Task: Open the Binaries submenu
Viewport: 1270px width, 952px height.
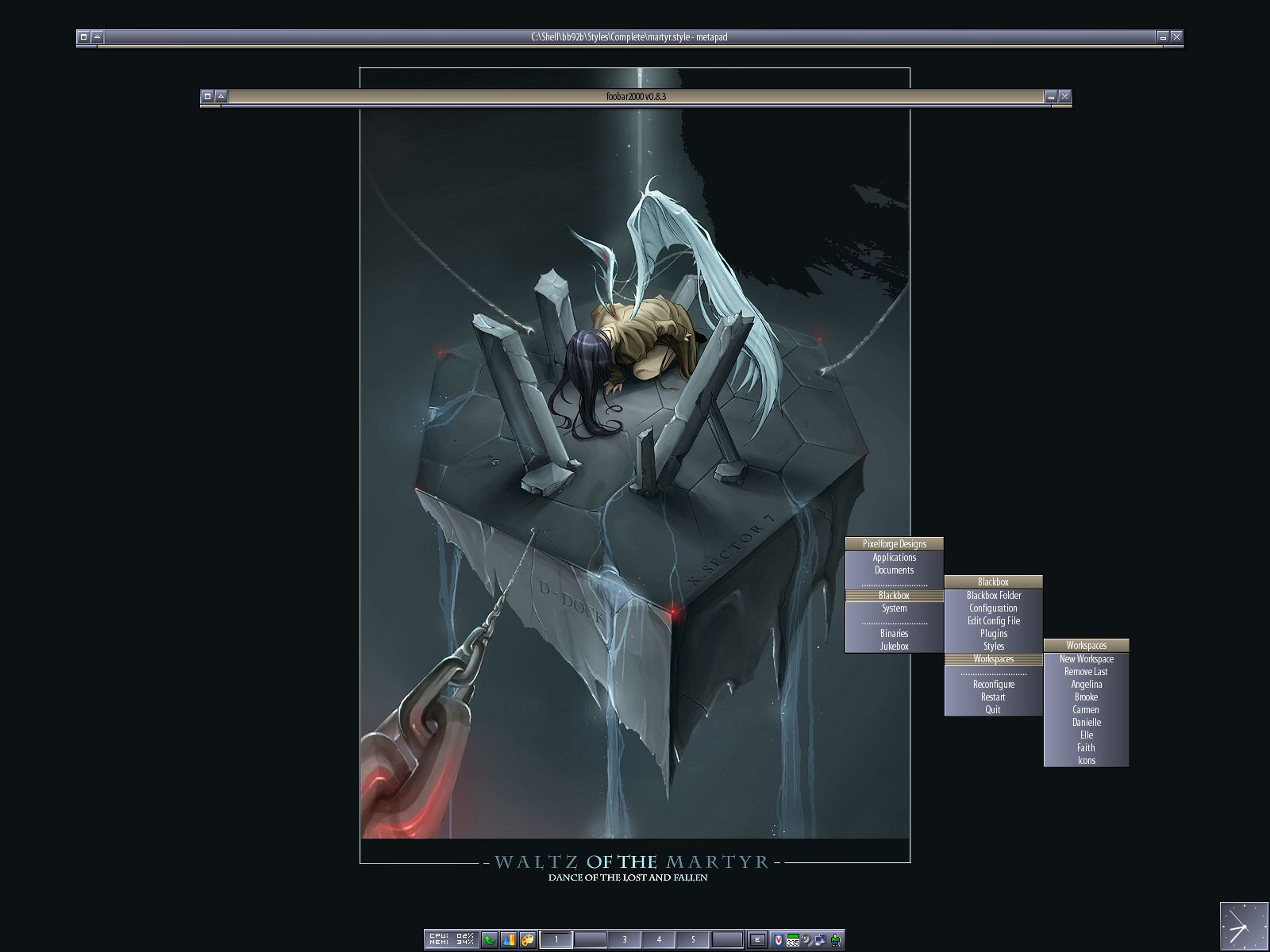Action: pos(894,634)
